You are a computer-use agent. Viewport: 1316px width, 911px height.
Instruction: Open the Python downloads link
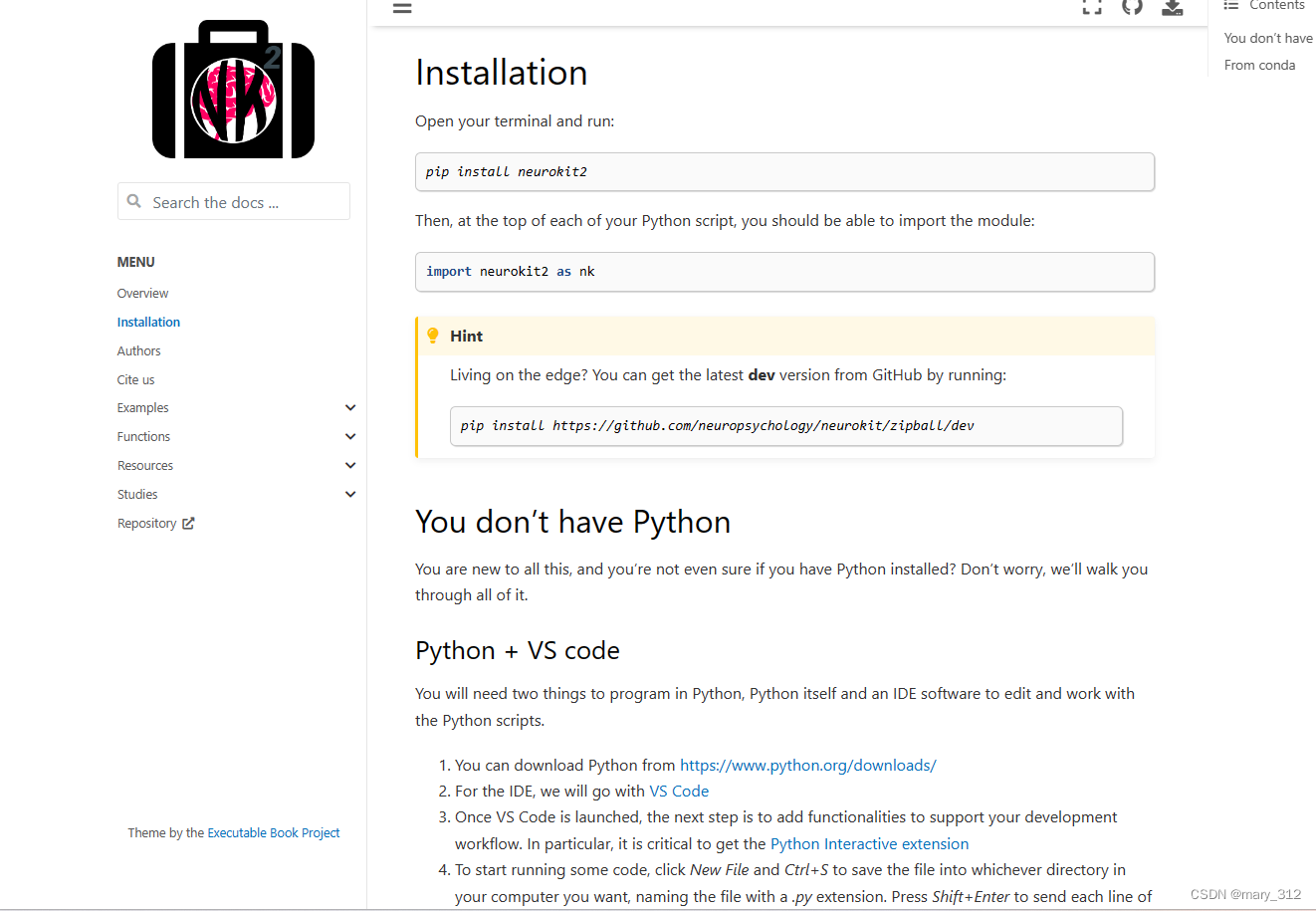807,765
